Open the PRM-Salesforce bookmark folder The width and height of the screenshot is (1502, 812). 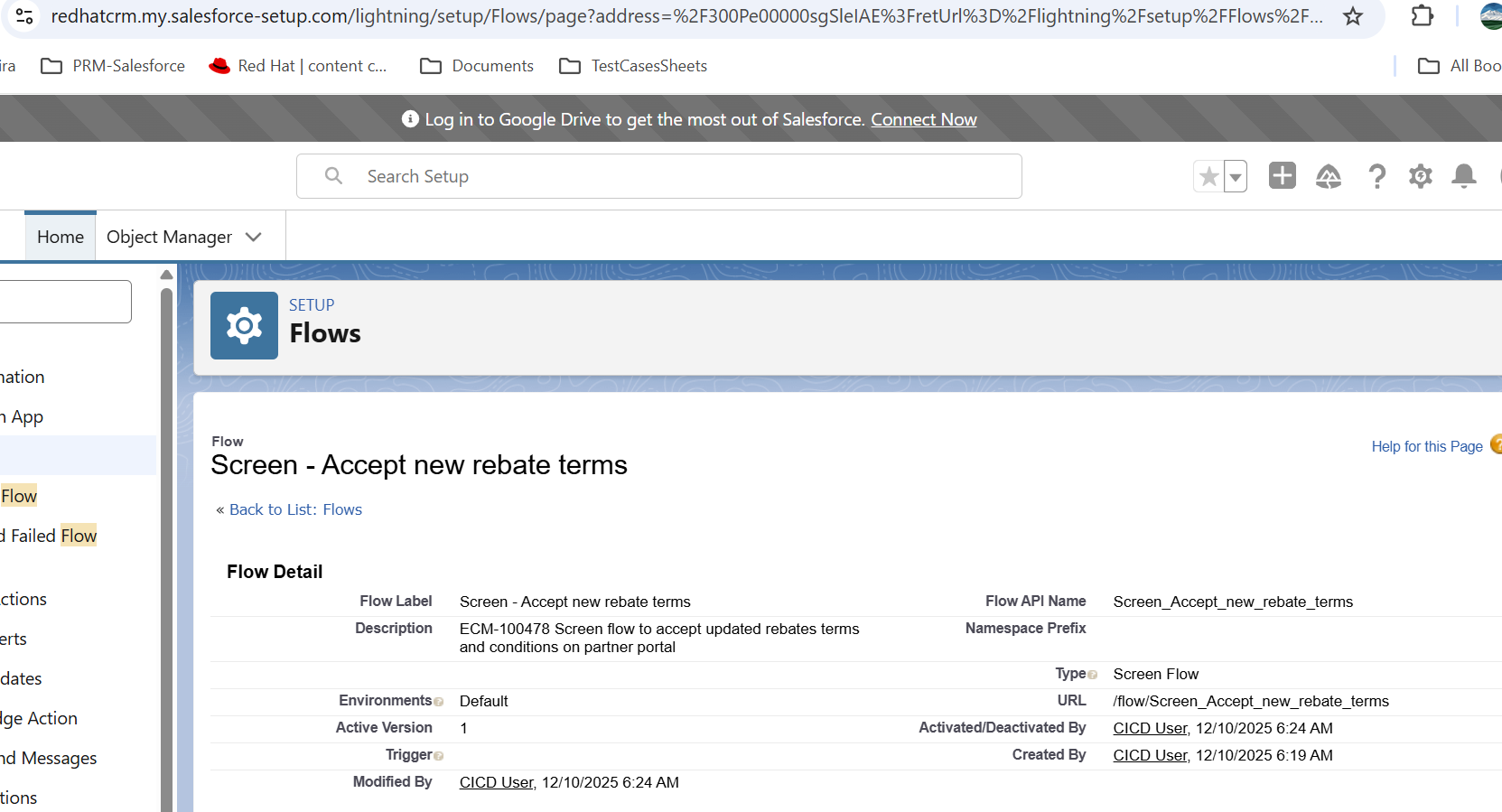tap(114, 66)
